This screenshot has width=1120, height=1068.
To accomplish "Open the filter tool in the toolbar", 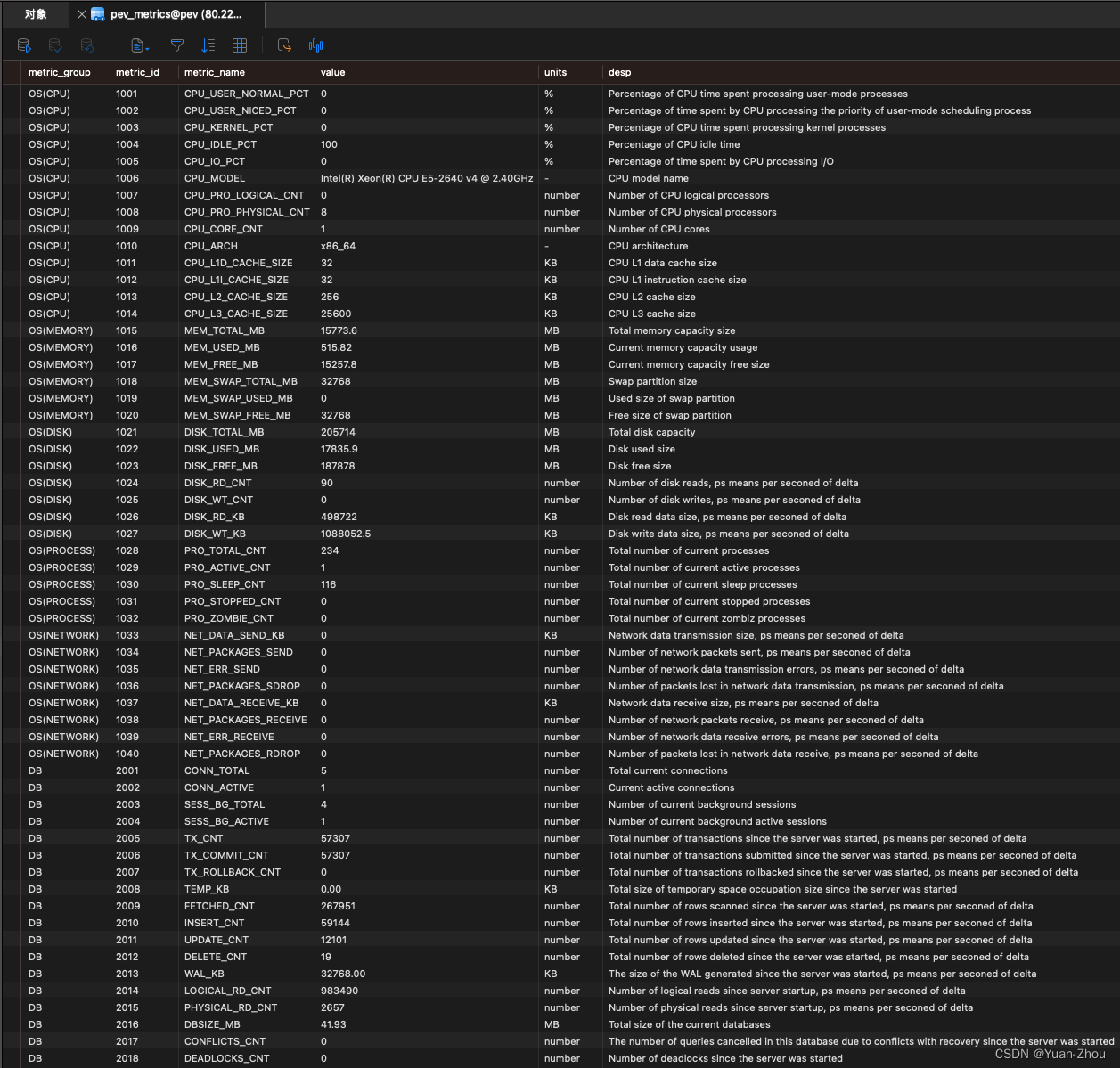I will [176, 45].
